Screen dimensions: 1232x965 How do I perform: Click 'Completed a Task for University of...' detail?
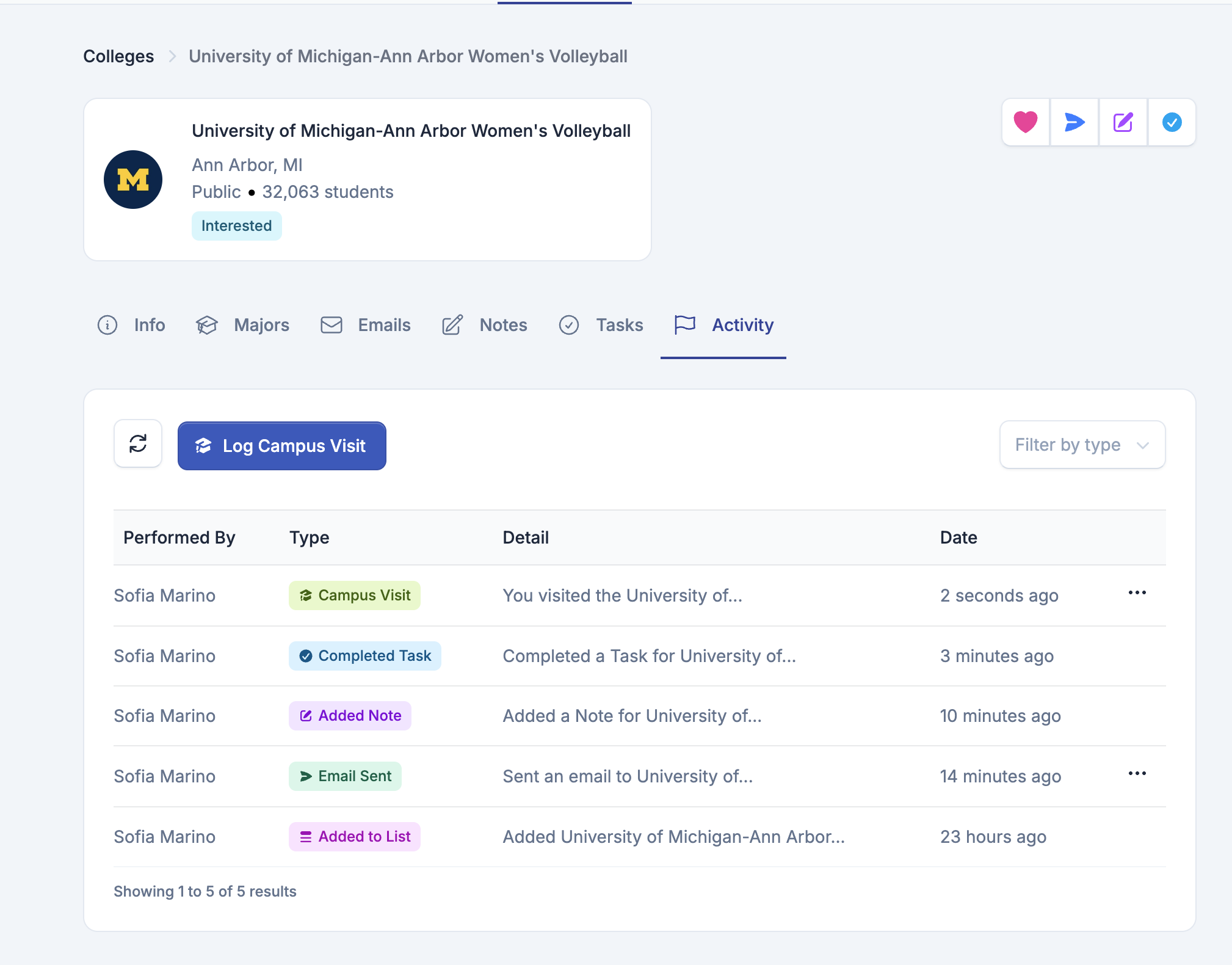click(650, 656)
